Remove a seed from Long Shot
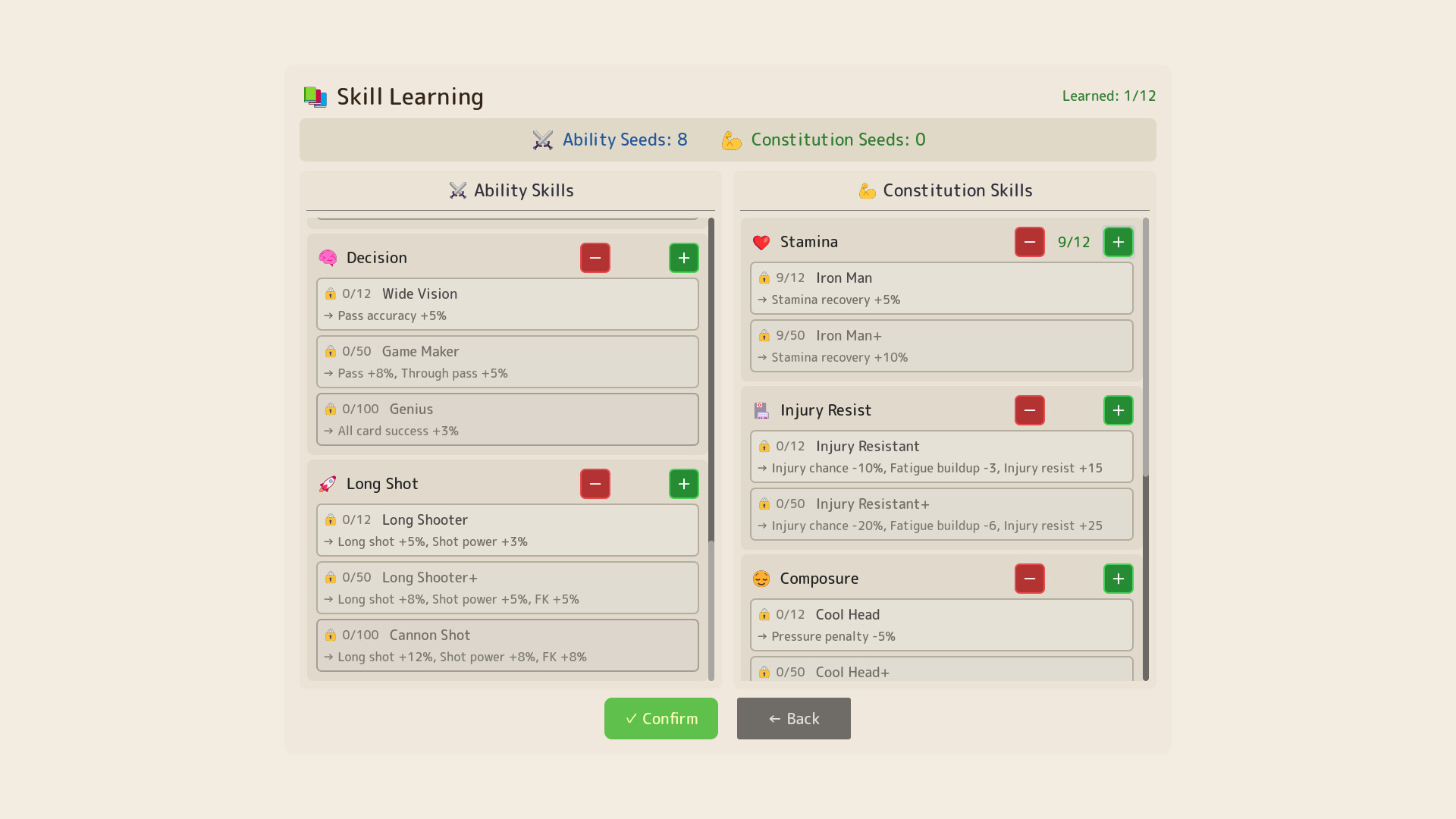Viewport: 1456px width, 819px height. (595, 484)
